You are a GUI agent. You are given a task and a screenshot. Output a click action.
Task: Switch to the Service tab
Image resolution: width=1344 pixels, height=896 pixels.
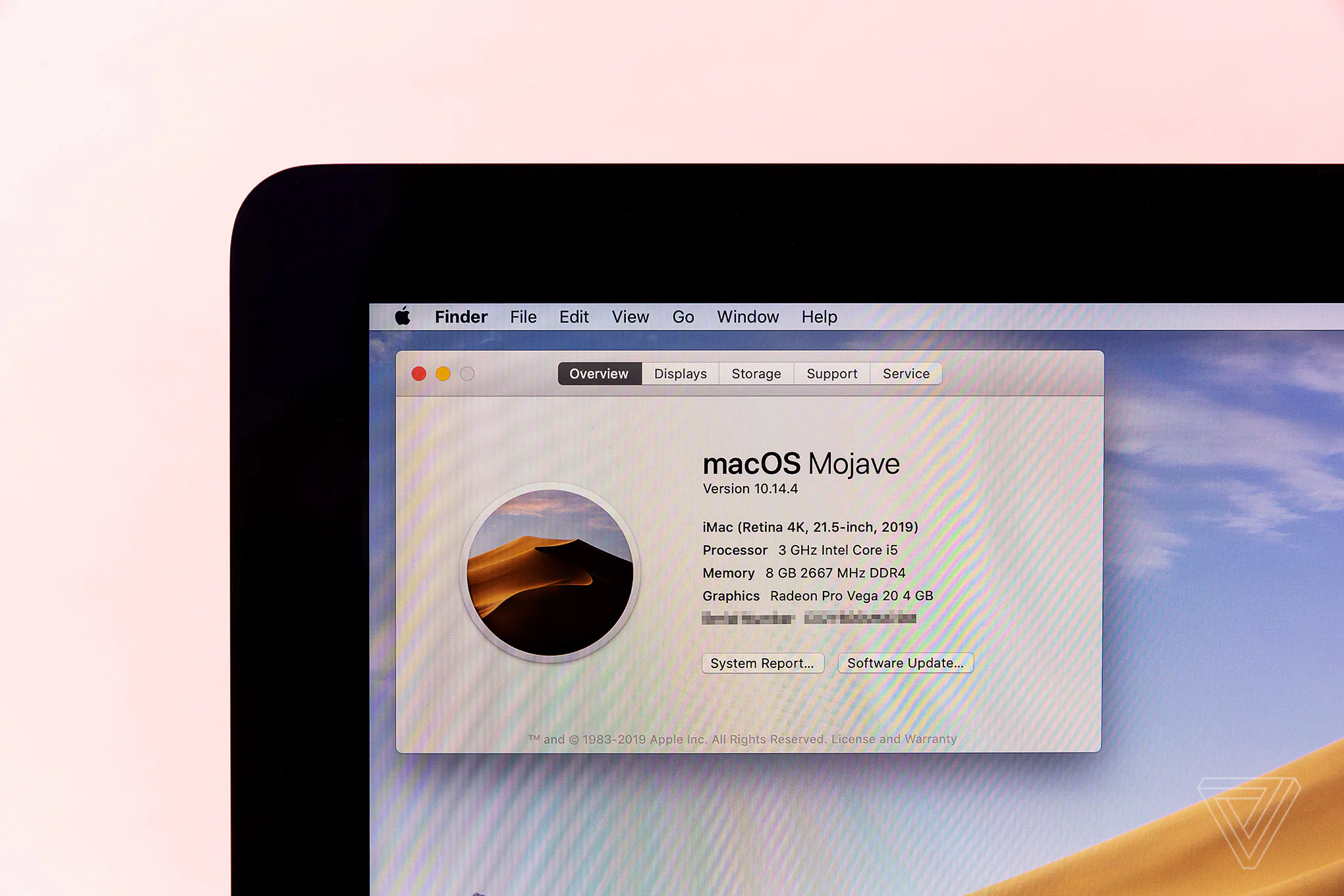(906, 374)
